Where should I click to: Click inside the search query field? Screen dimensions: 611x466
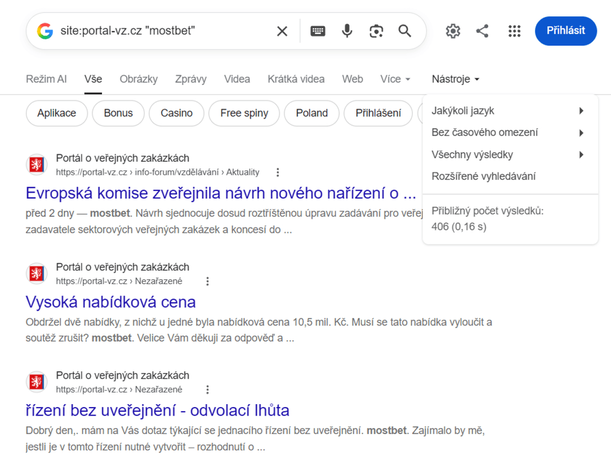coord(164,31)
